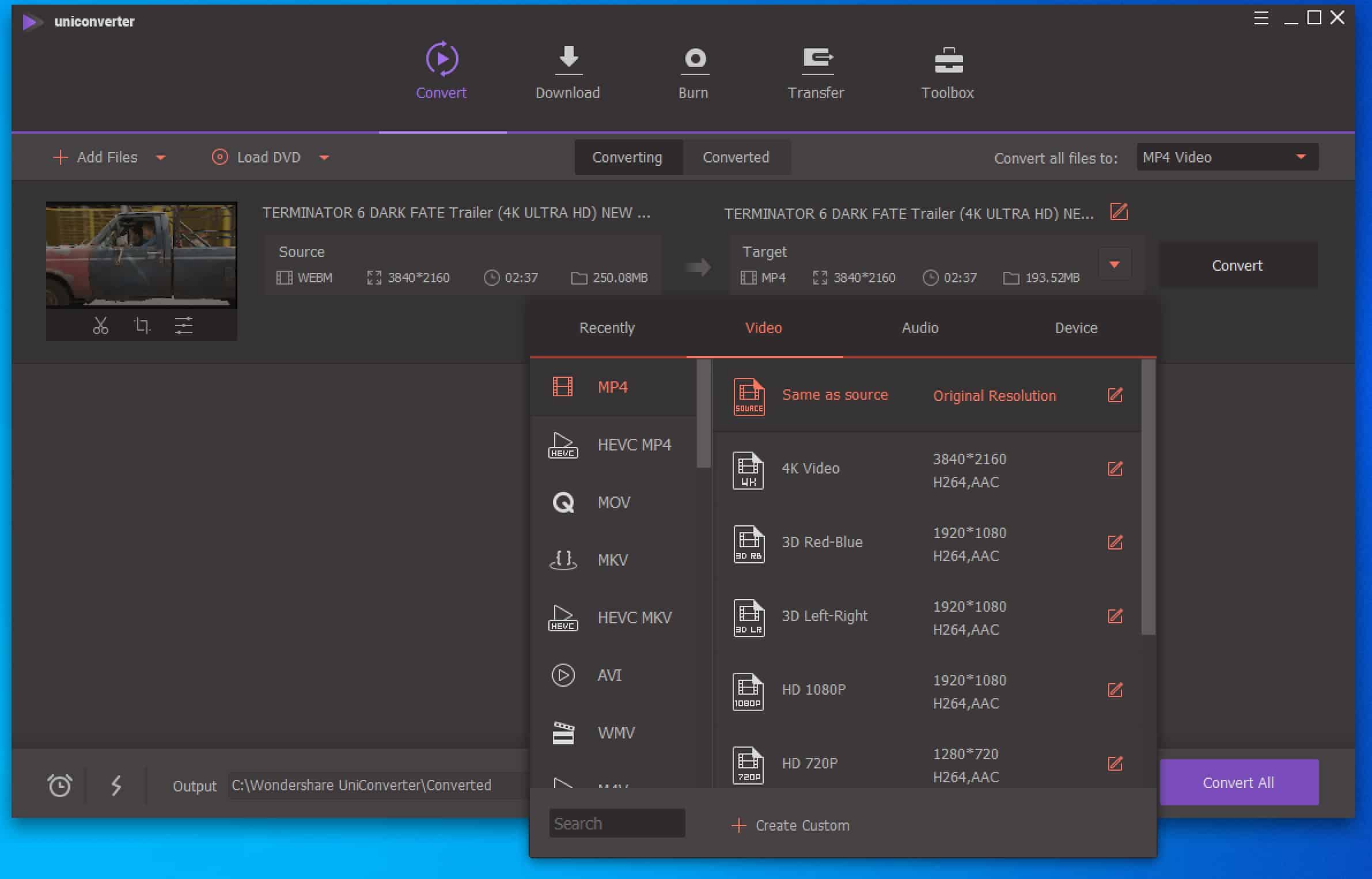Viewport: 1372px width, 879px height.
Task: Open the MP4 Video output format dropdown
Action: point(1227,157)
